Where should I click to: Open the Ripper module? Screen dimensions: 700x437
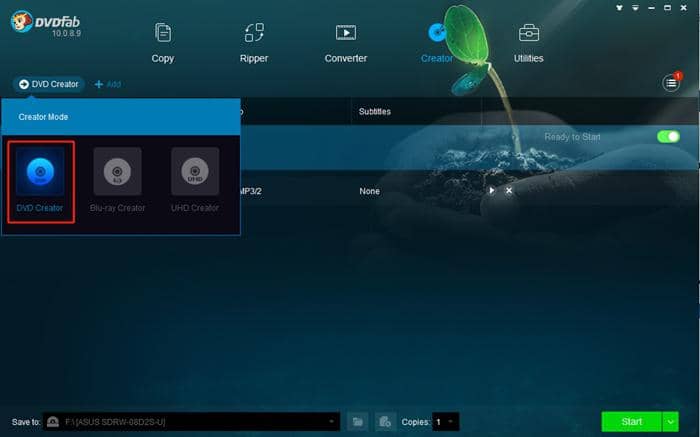(x=254, y=43)
